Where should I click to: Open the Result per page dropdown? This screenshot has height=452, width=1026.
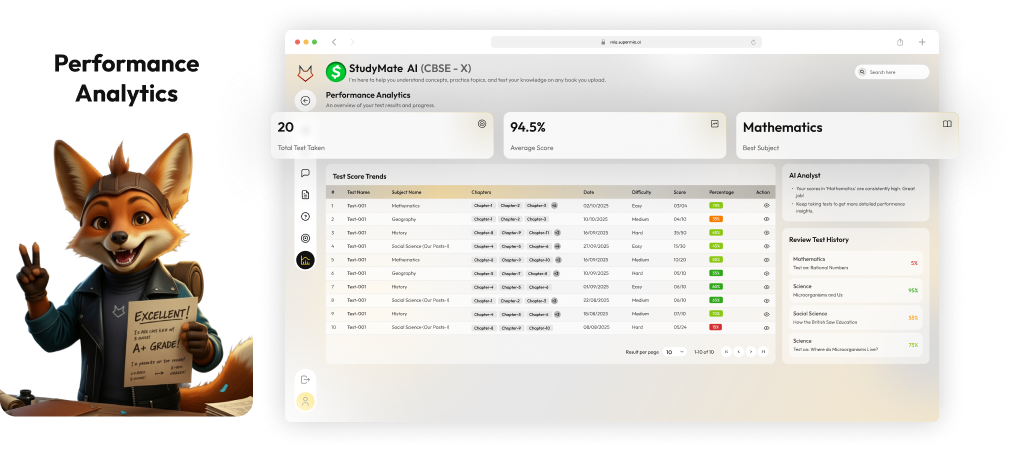click(675, 352)
